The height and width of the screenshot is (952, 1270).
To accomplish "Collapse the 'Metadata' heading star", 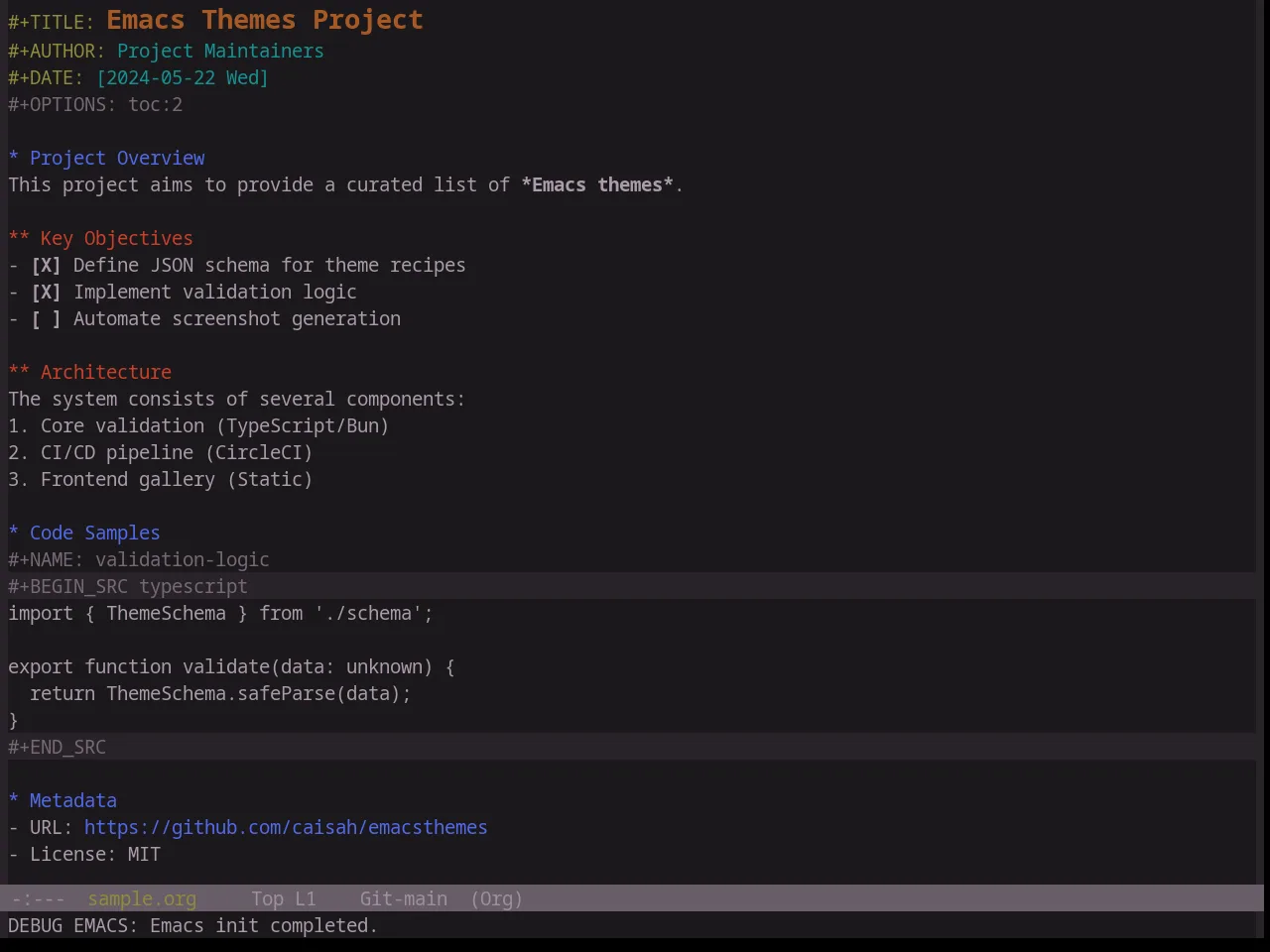I will pos(14,800).
